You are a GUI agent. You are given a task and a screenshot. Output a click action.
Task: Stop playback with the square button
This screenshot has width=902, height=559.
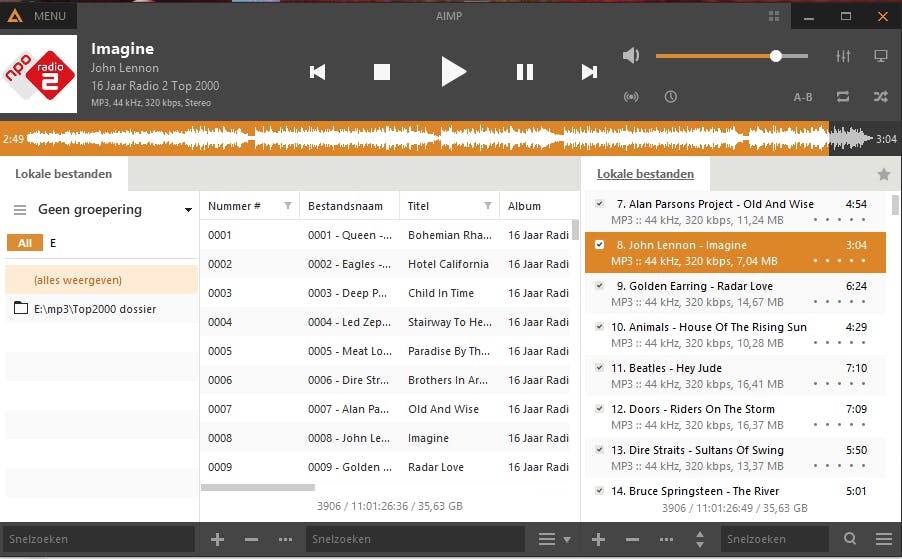pyautogui.click(x=381, y=72)
